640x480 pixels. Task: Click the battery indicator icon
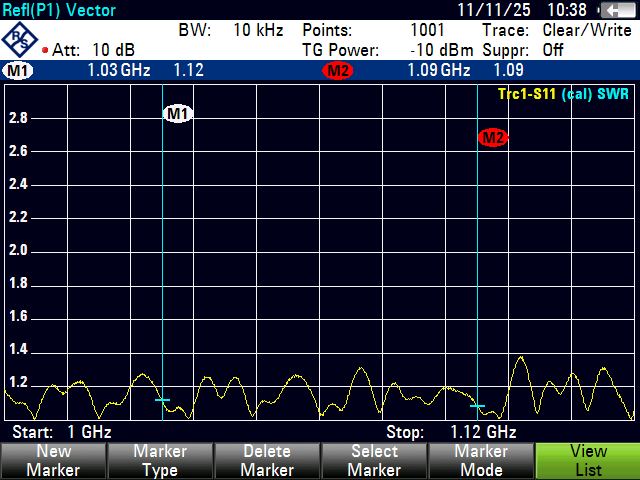(618, 10)
